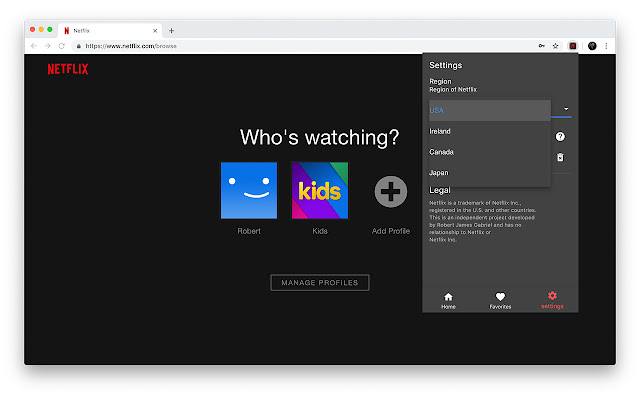
Task: Open the Manage Profiles button
Action: (x=320, y=282)
